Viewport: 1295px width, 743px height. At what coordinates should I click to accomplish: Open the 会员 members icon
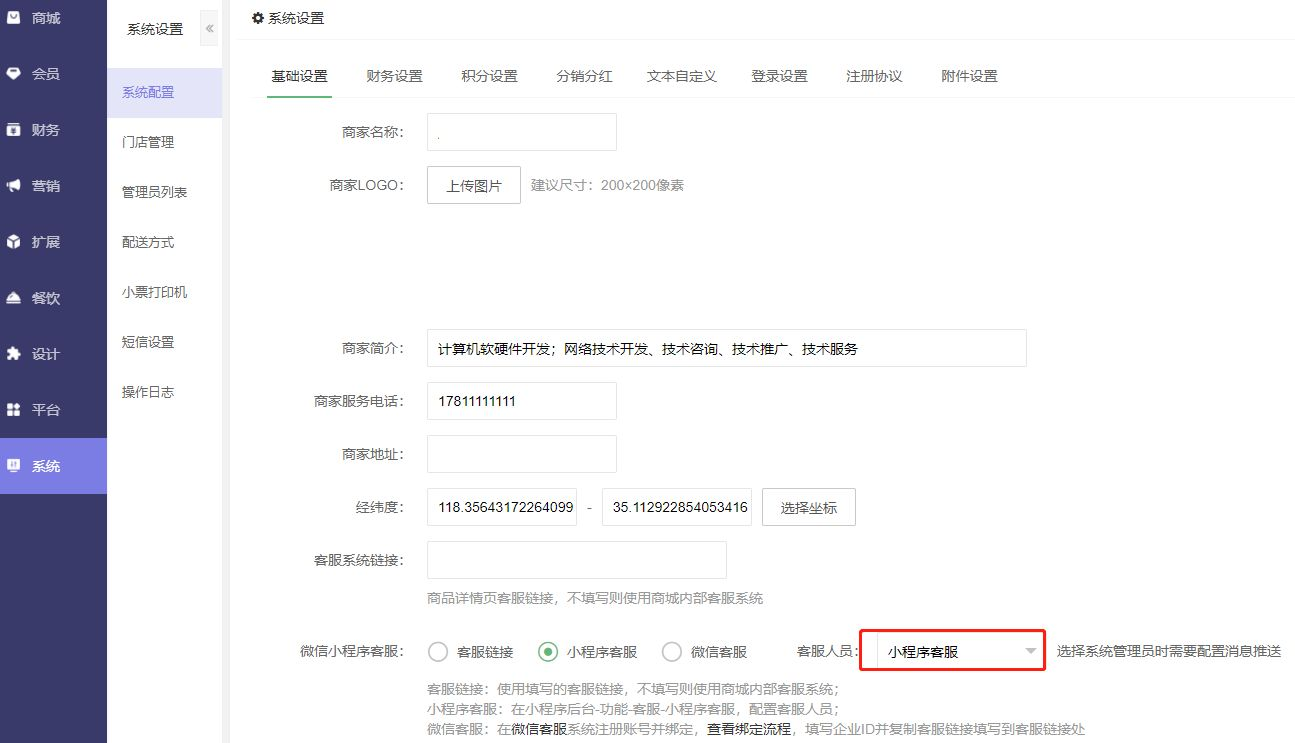(14, 74)
